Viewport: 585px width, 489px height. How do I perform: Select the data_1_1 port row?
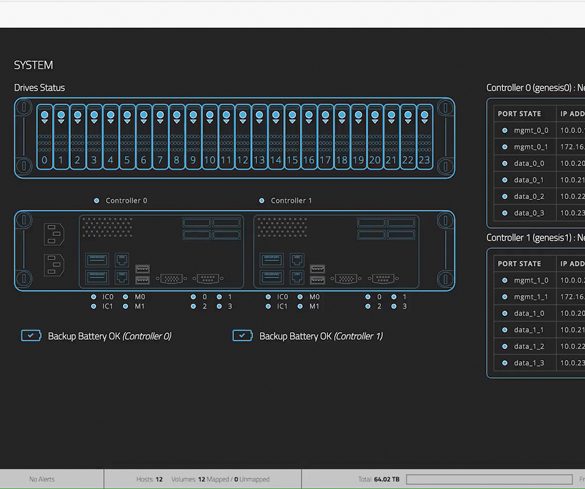pos(539,330)
